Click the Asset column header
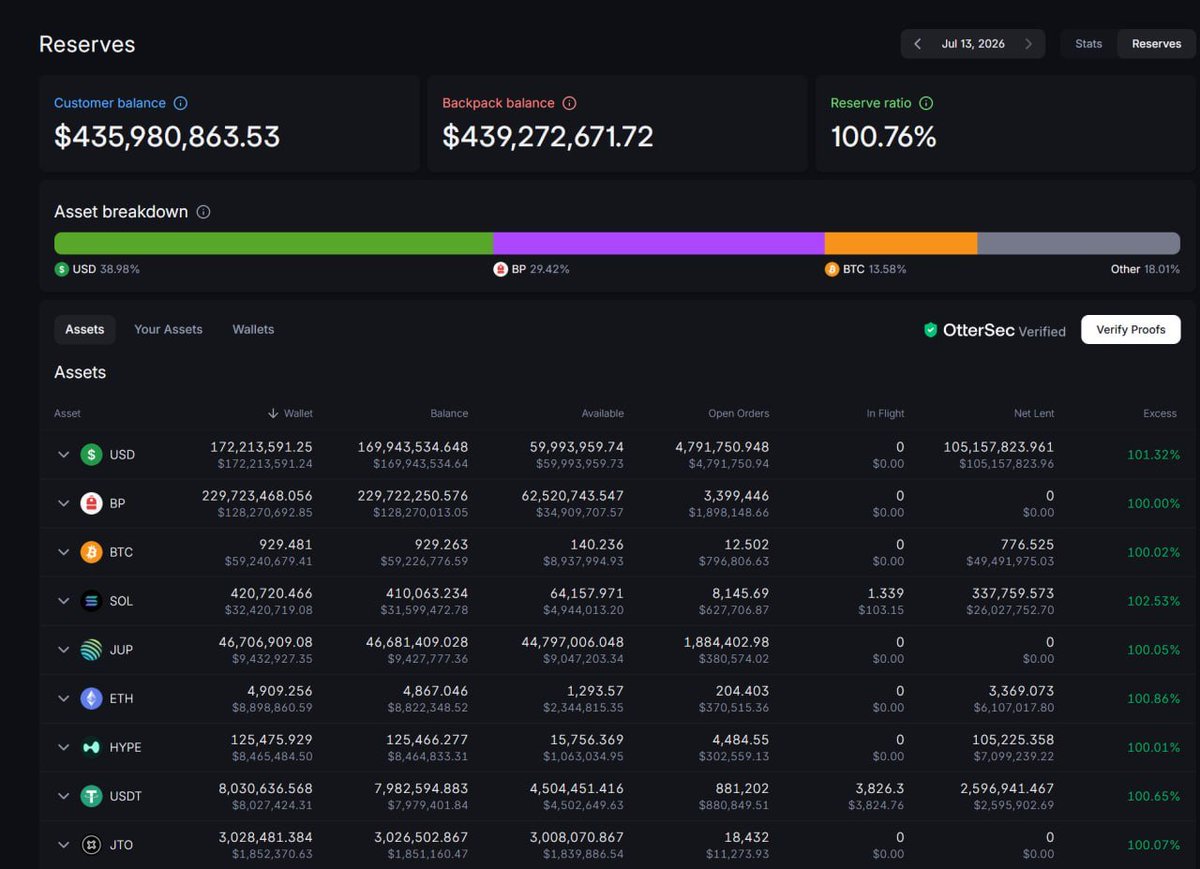Screen dimensions: 1200x869 click(x=67, y=413)
